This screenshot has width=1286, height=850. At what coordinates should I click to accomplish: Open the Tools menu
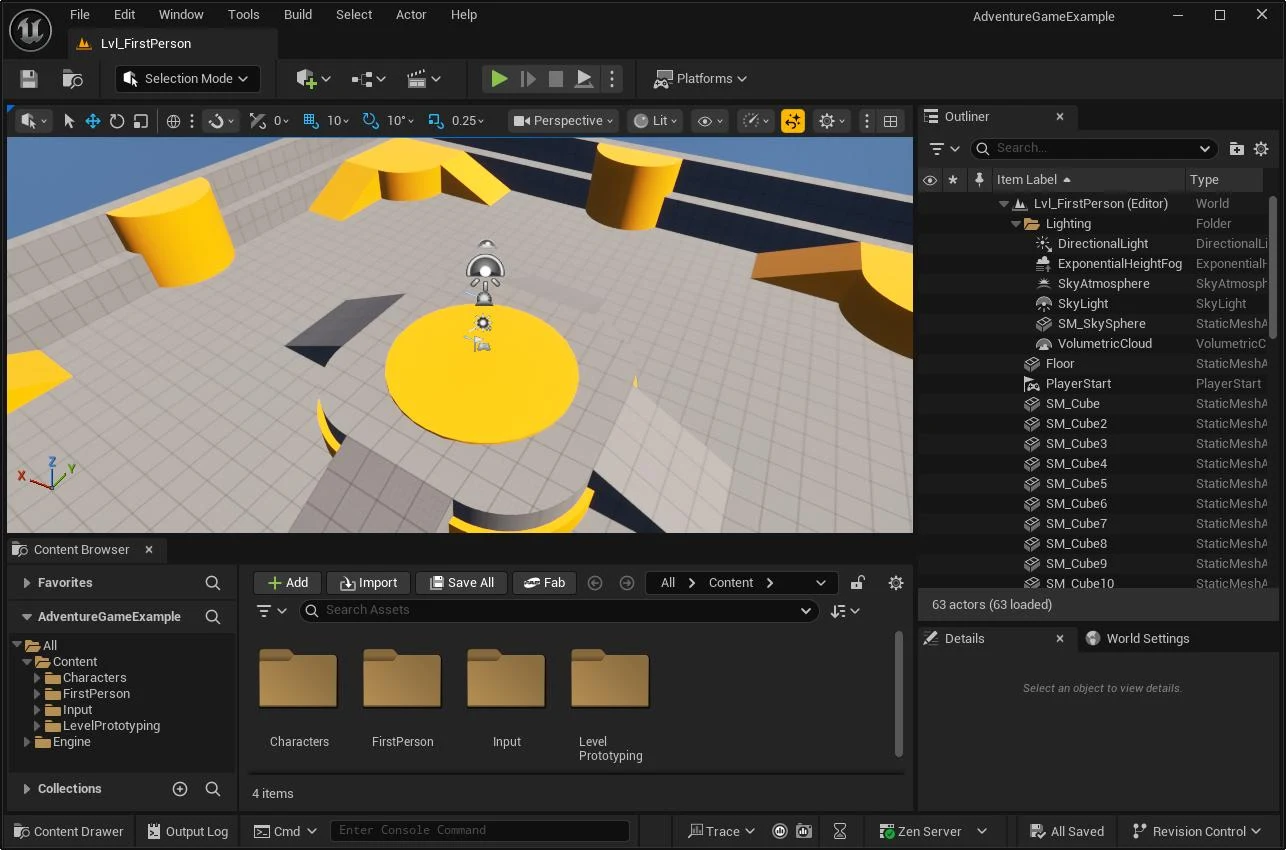pyautogui.click(x=243, y=15)
